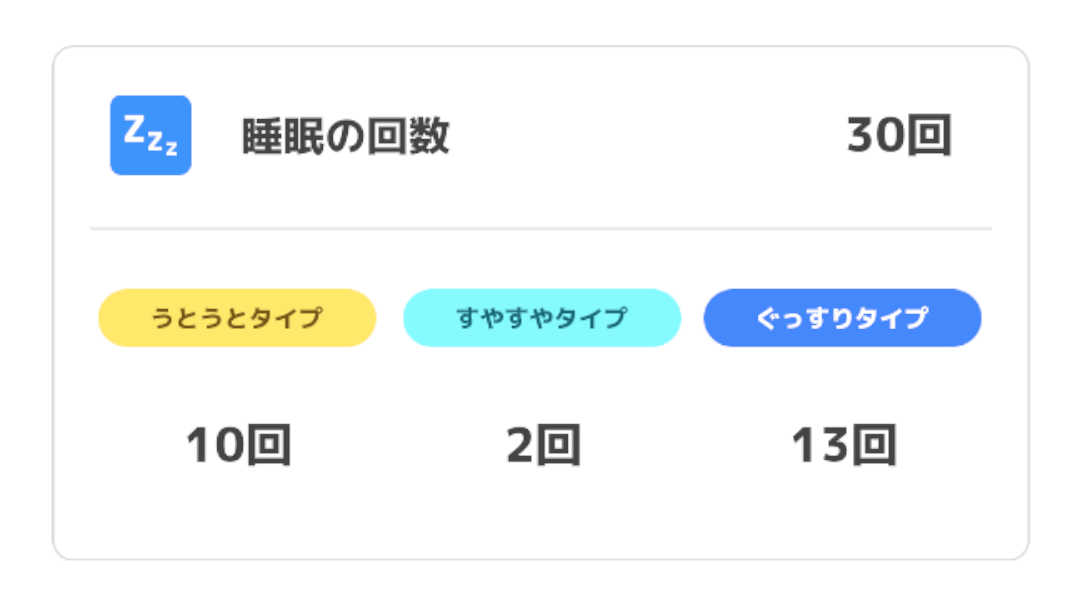Click the 2回 count under すやすやタイプ
This screenshot has width=1080, height=595.
[x=543, y=445]
